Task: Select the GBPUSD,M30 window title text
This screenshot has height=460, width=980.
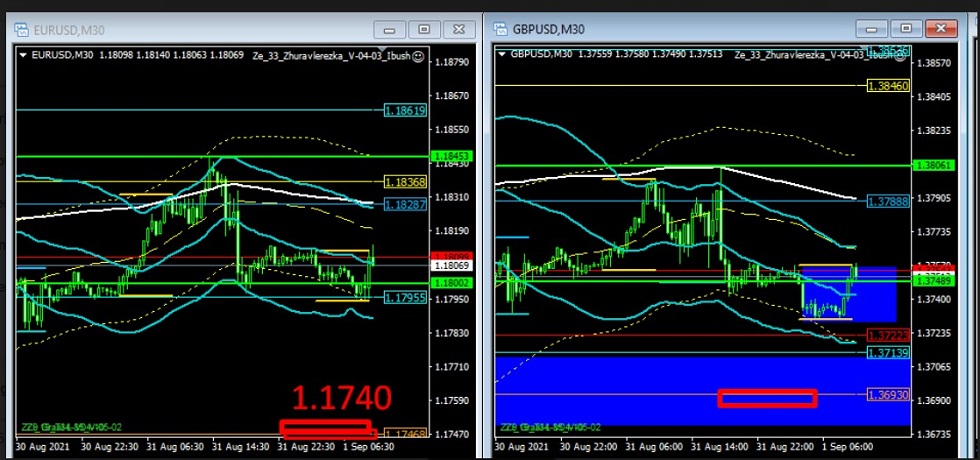Action: pyautogui.click(x=548, y=29)
